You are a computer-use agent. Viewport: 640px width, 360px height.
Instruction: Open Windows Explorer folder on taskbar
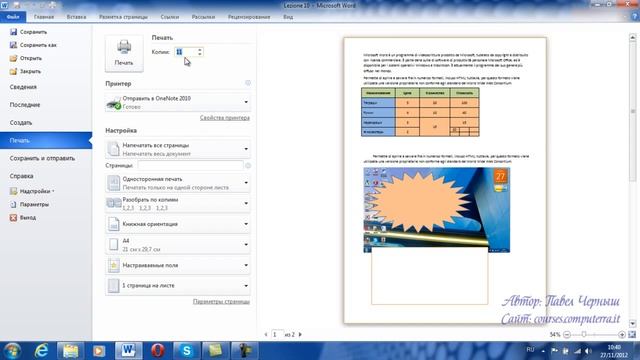[x=70, y=351]
